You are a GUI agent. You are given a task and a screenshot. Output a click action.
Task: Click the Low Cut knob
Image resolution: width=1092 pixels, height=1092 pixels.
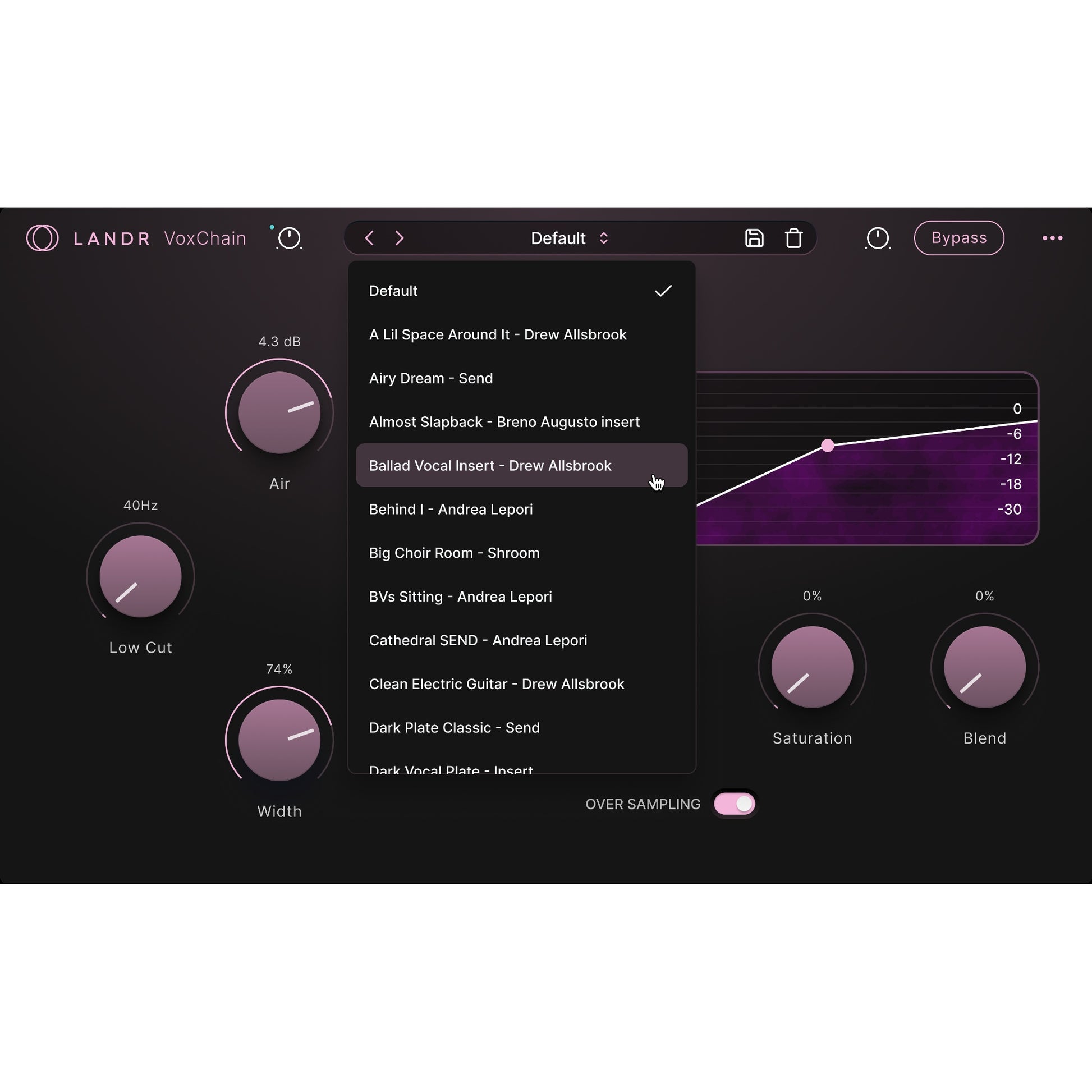pyautogui.click(x=140, y=576)
